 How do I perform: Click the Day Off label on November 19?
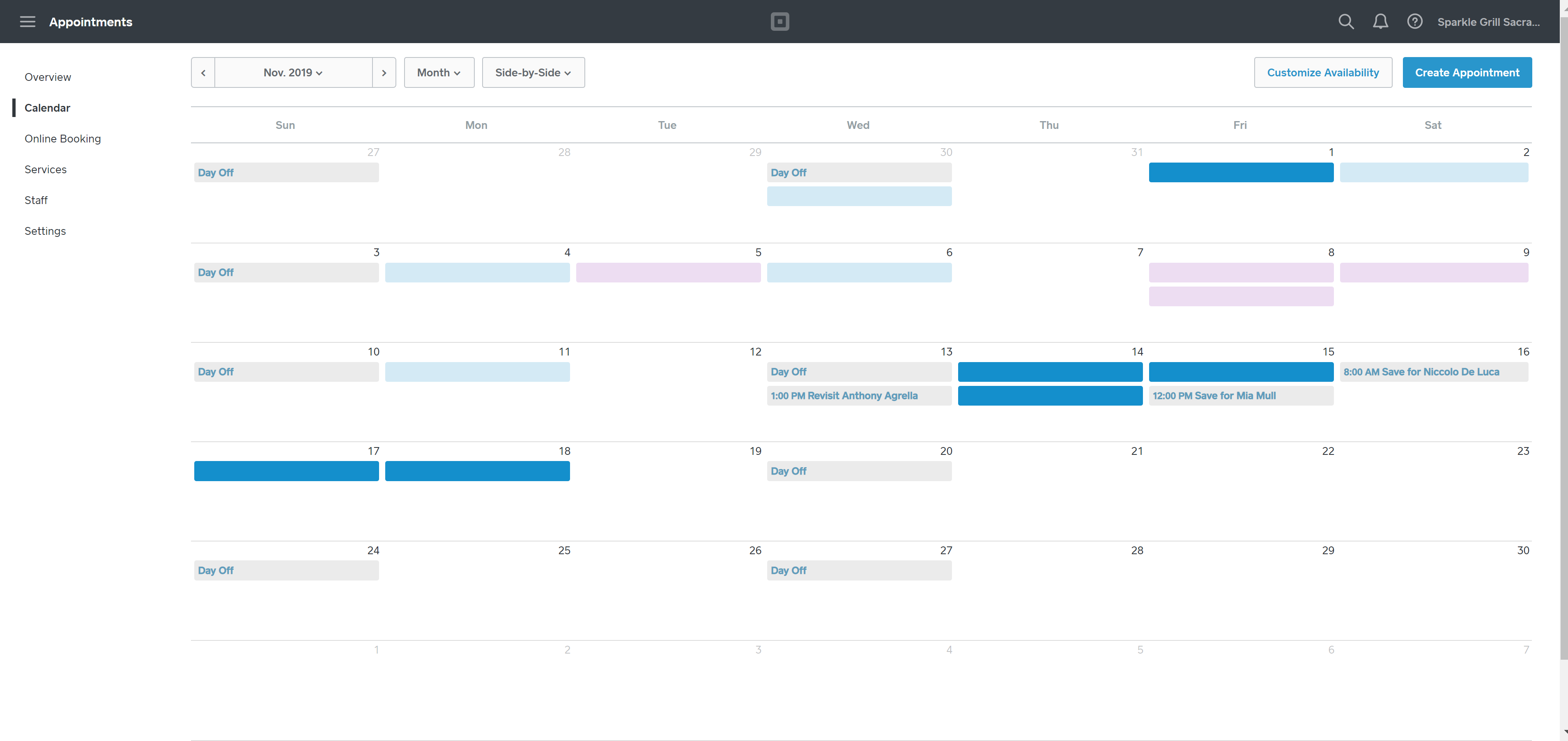pyautogui.click(x=859, y=470)
